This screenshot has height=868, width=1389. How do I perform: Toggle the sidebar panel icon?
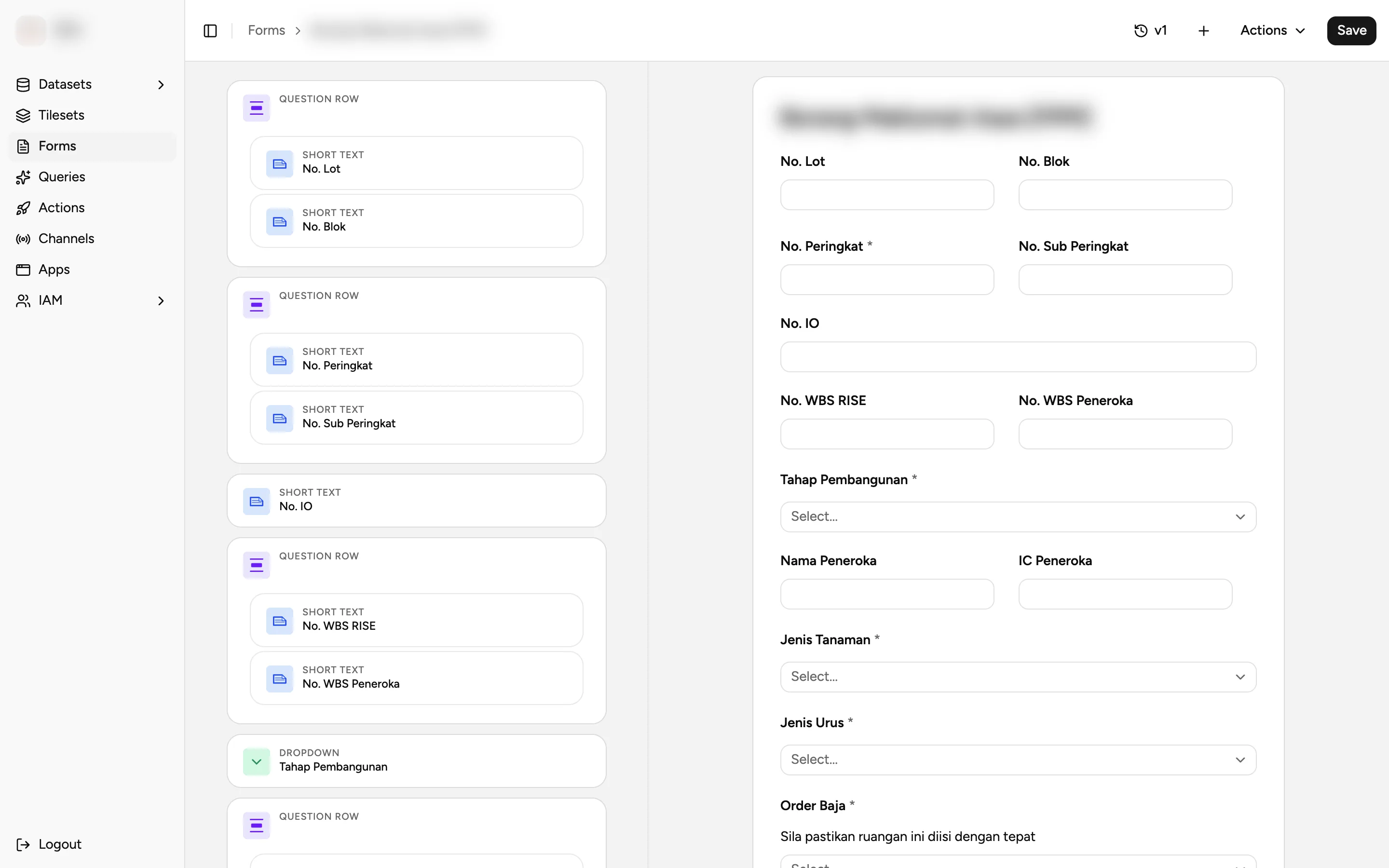[210, 30]
